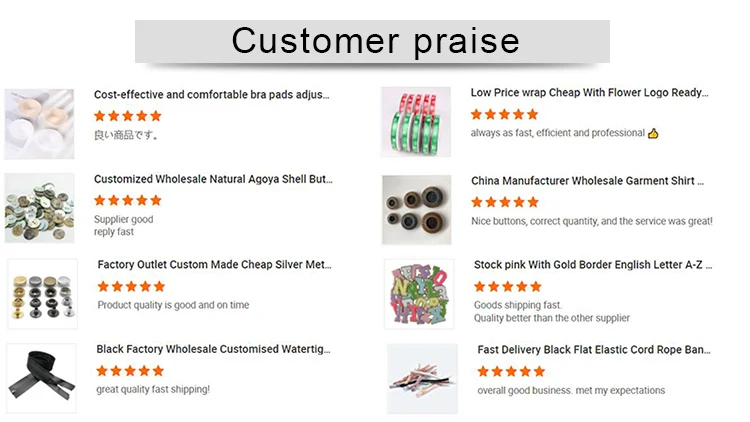Open 'Black Factory Wholesale Customised' product link
Image resolution: width=750 pixels, height=422 pixels.
213,349
